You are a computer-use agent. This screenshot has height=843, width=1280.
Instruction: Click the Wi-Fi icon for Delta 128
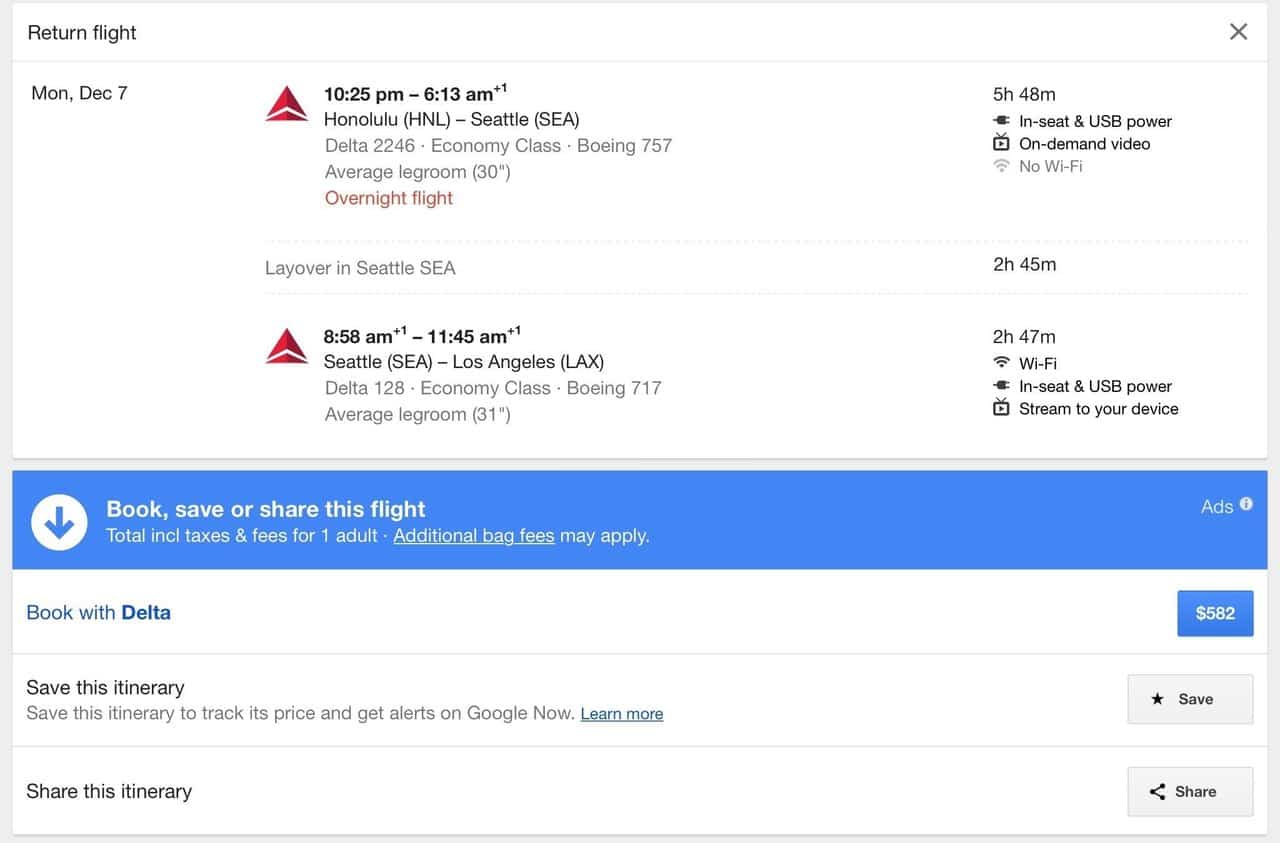click(x=1002, y=363)
